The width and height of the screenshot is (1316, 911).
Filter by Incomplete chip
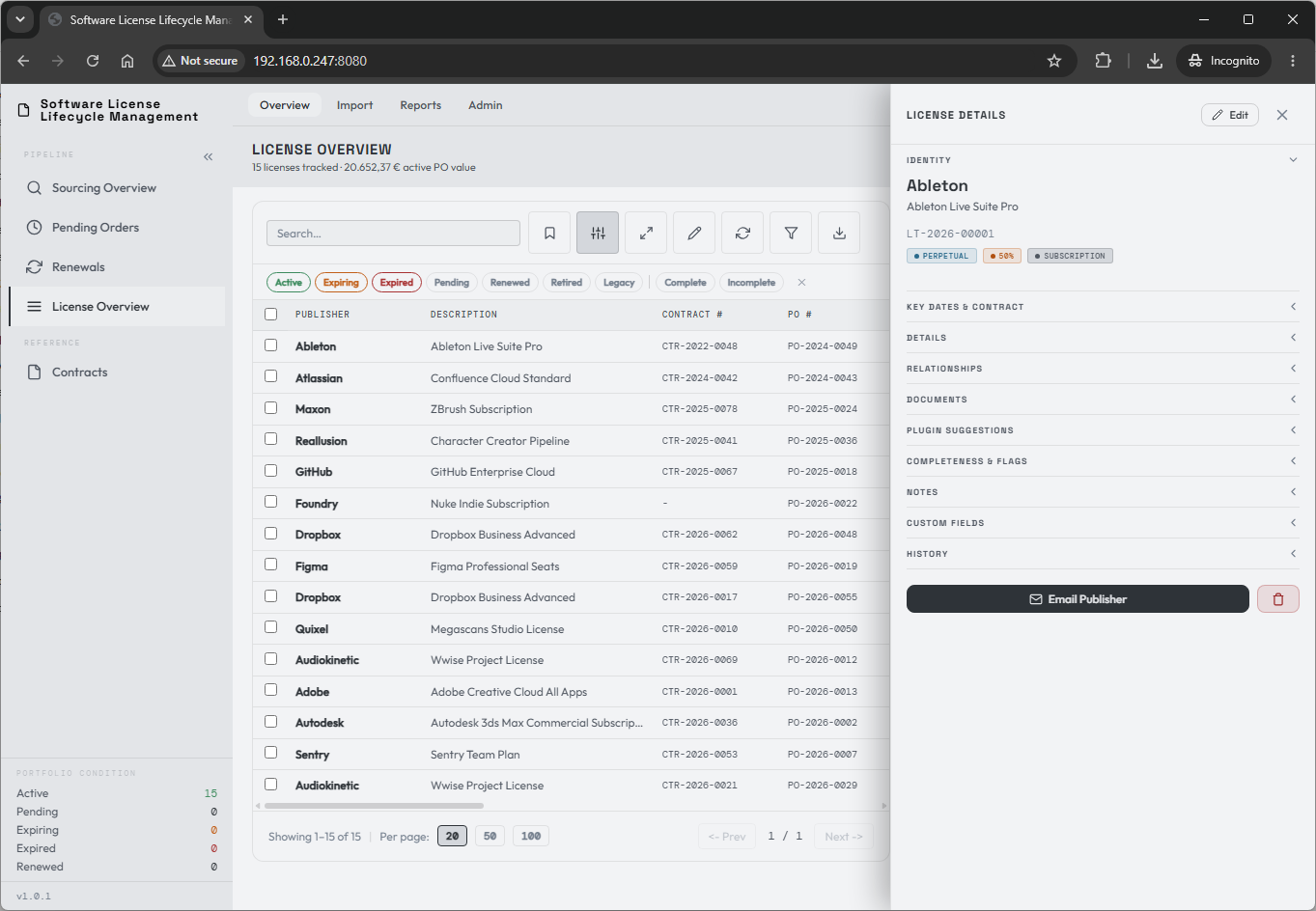[751, 283]
